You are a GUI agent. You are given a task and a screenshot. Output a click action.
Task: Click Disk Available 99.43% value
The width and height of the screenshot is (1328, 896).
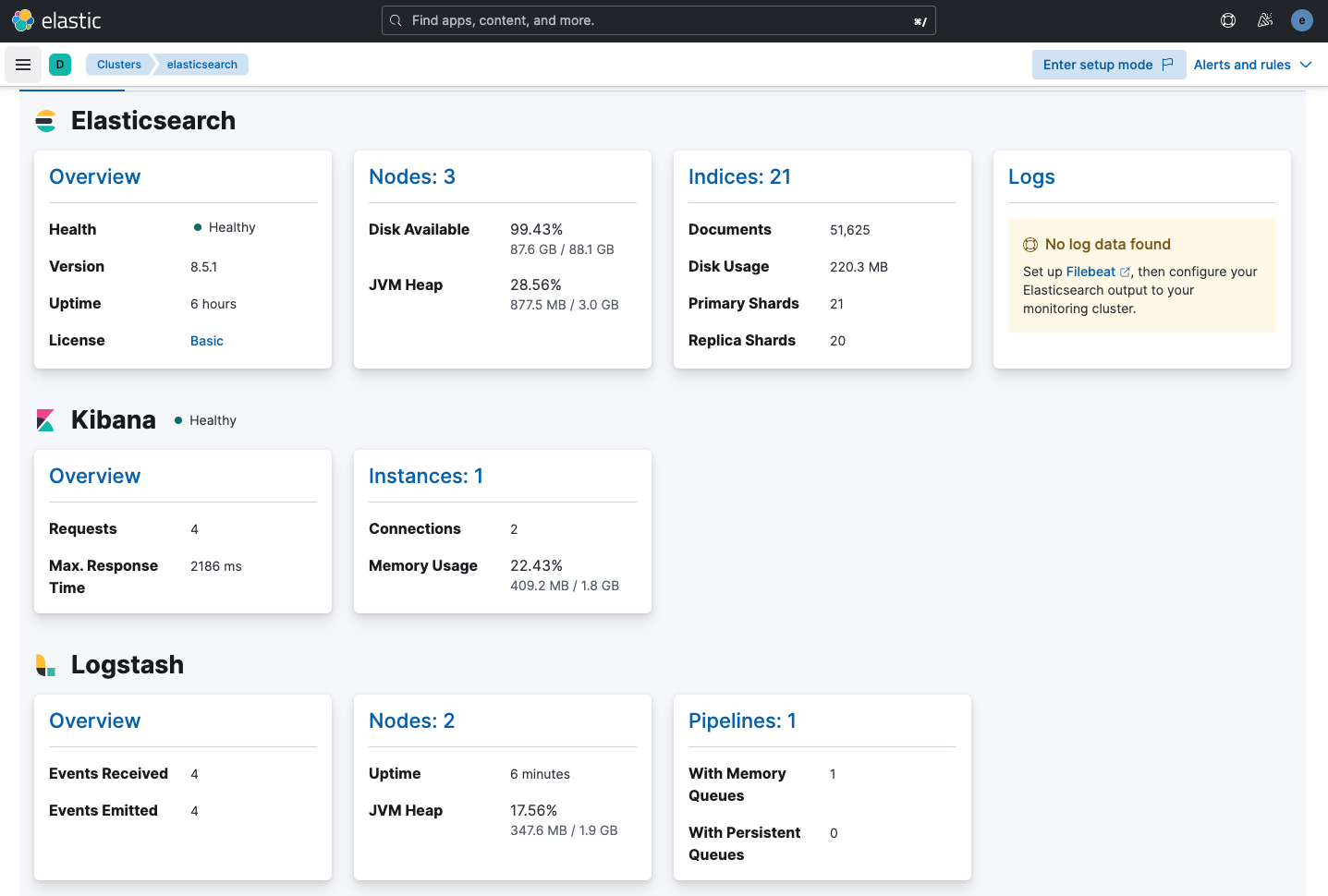(x=536, y=229)
